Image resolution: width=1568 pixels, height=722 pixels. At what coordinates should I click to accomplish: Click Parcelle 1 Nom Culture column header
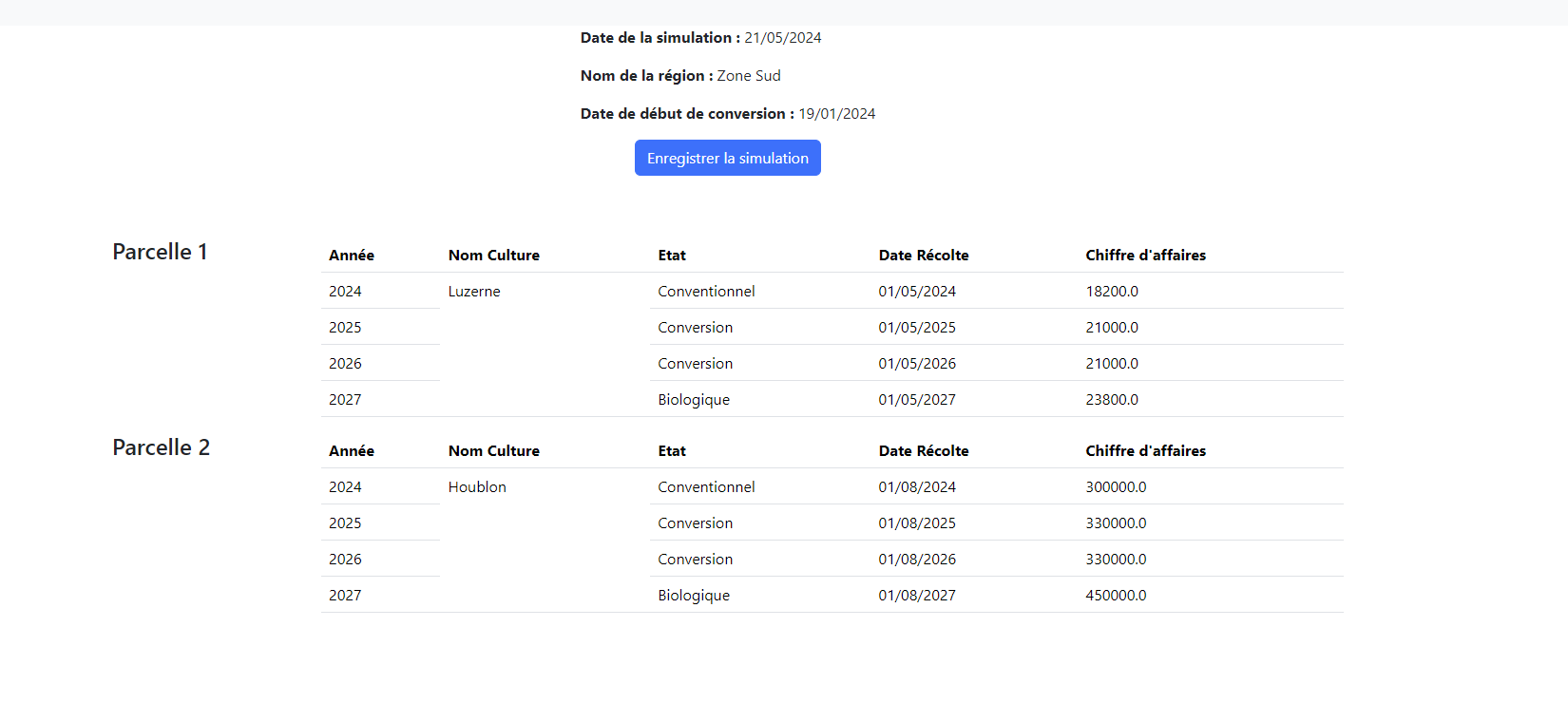point(493,256)
